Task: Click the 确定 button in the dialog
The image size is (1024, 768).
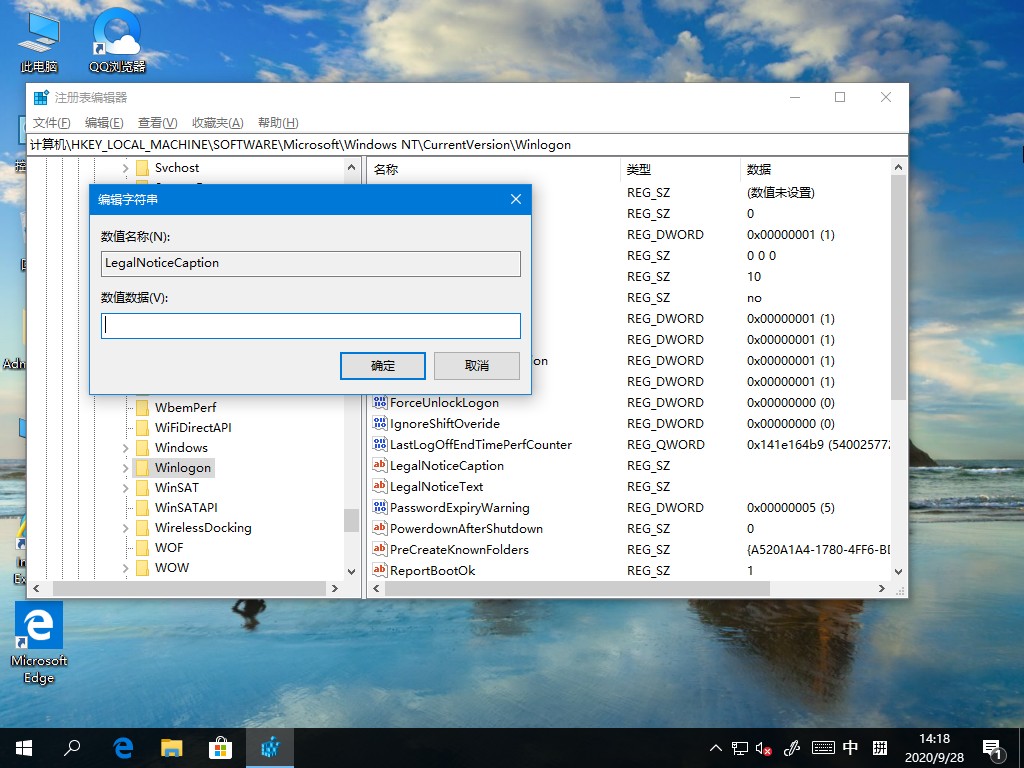Action: click(x=382, y=365)
